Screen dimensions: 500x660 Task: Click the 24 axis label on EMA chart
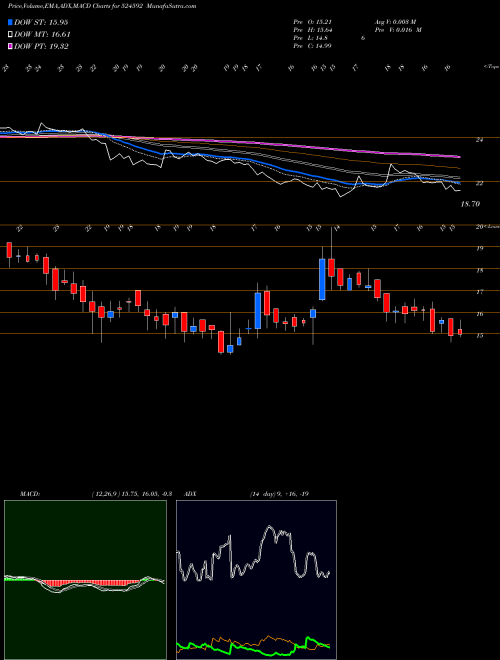click(x=479, y=140)
